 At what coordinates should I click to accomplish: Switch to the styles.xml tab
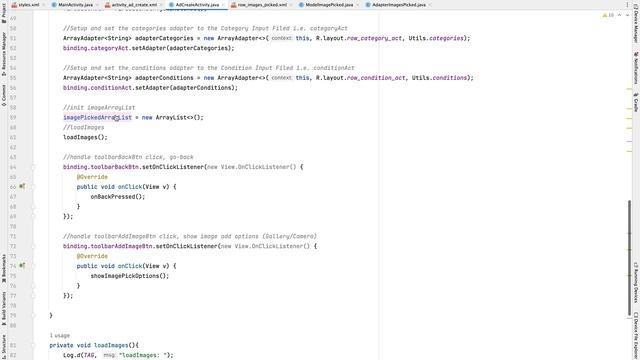pos(29,4)
